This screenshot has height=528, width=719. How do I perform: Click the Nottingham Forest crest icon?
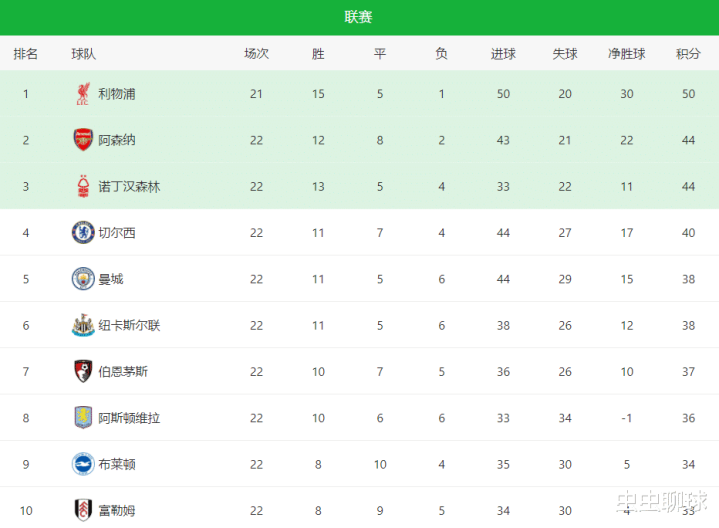(x=83, y=186)
